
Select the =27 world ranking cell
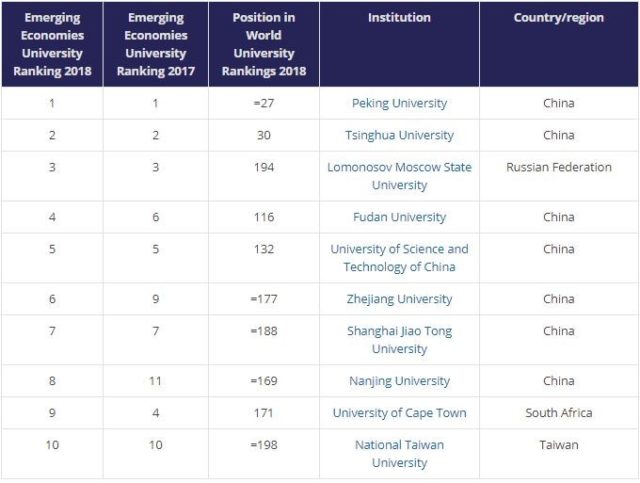point(264,103)
